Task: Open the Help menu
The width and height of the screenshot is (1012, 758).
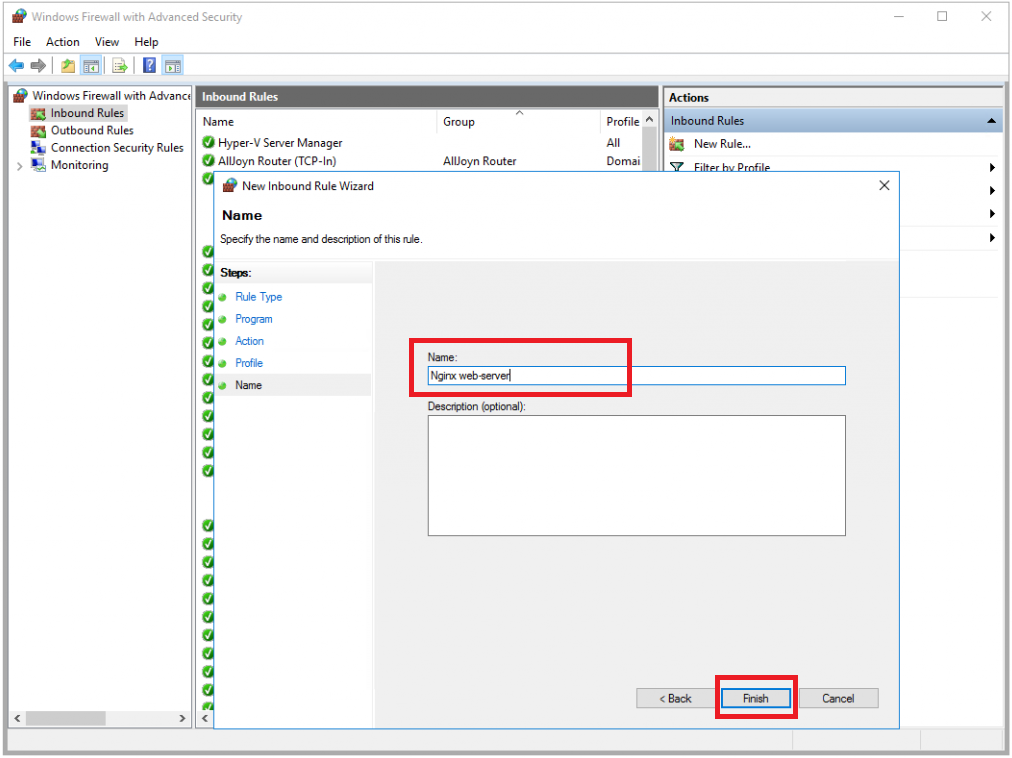Action: coord(147,42)
